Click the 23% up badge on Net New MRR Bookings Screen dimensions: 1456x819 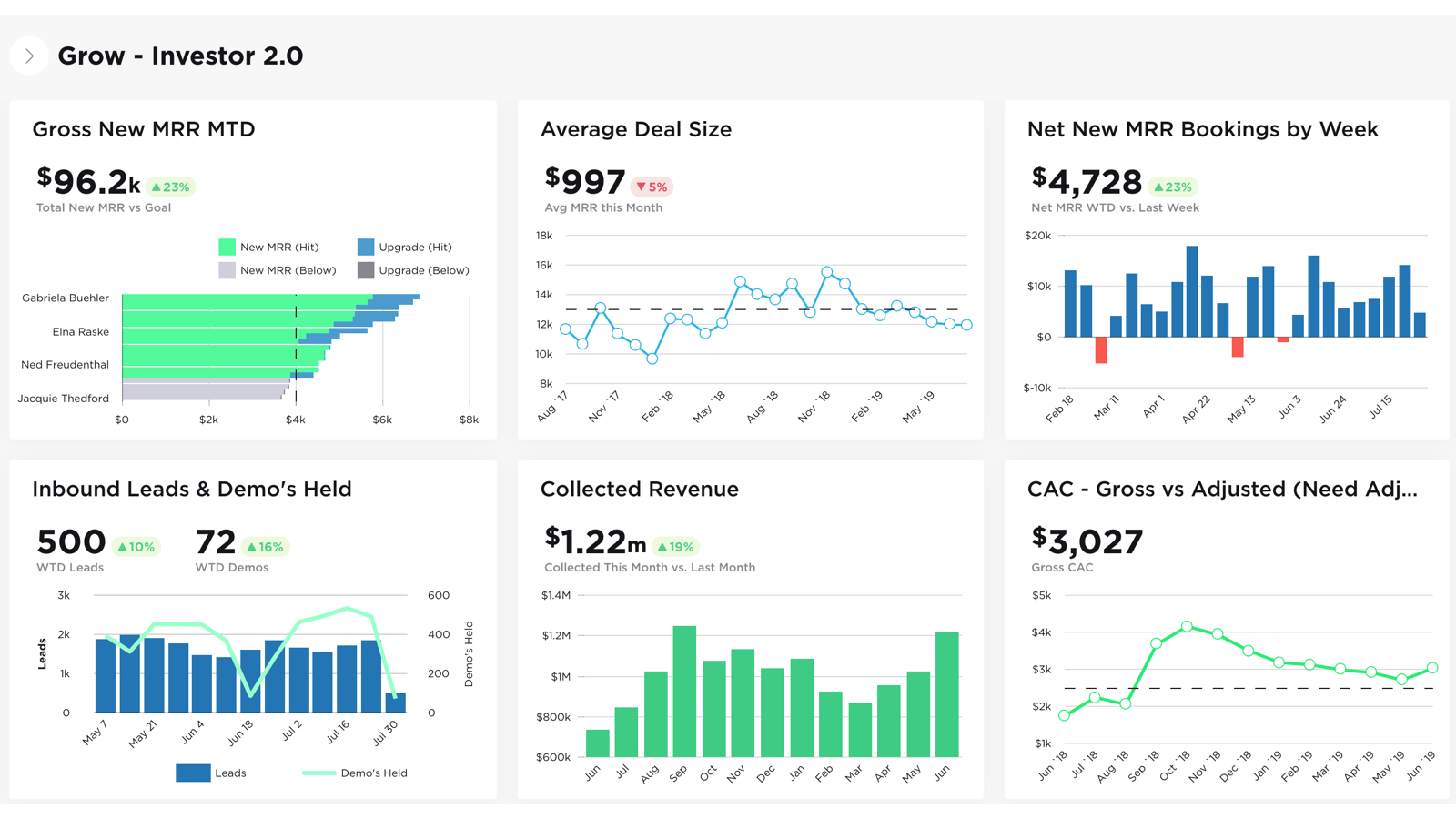pos(1173,187)
